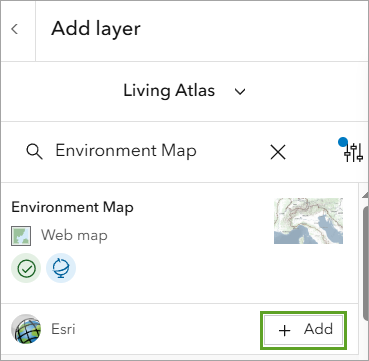Go back using the left chevron arrow
369x361 pixels.
point(14,29)
